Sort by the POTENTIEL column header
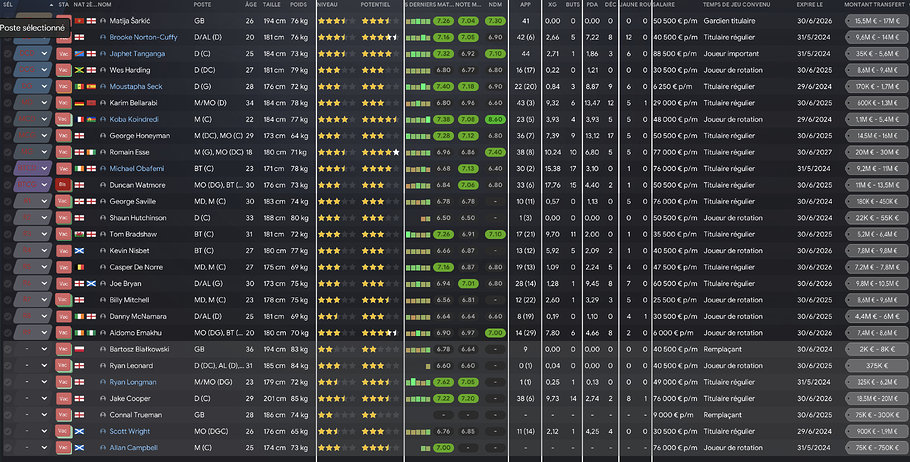 pyautogui.click(x=375, y=5)
